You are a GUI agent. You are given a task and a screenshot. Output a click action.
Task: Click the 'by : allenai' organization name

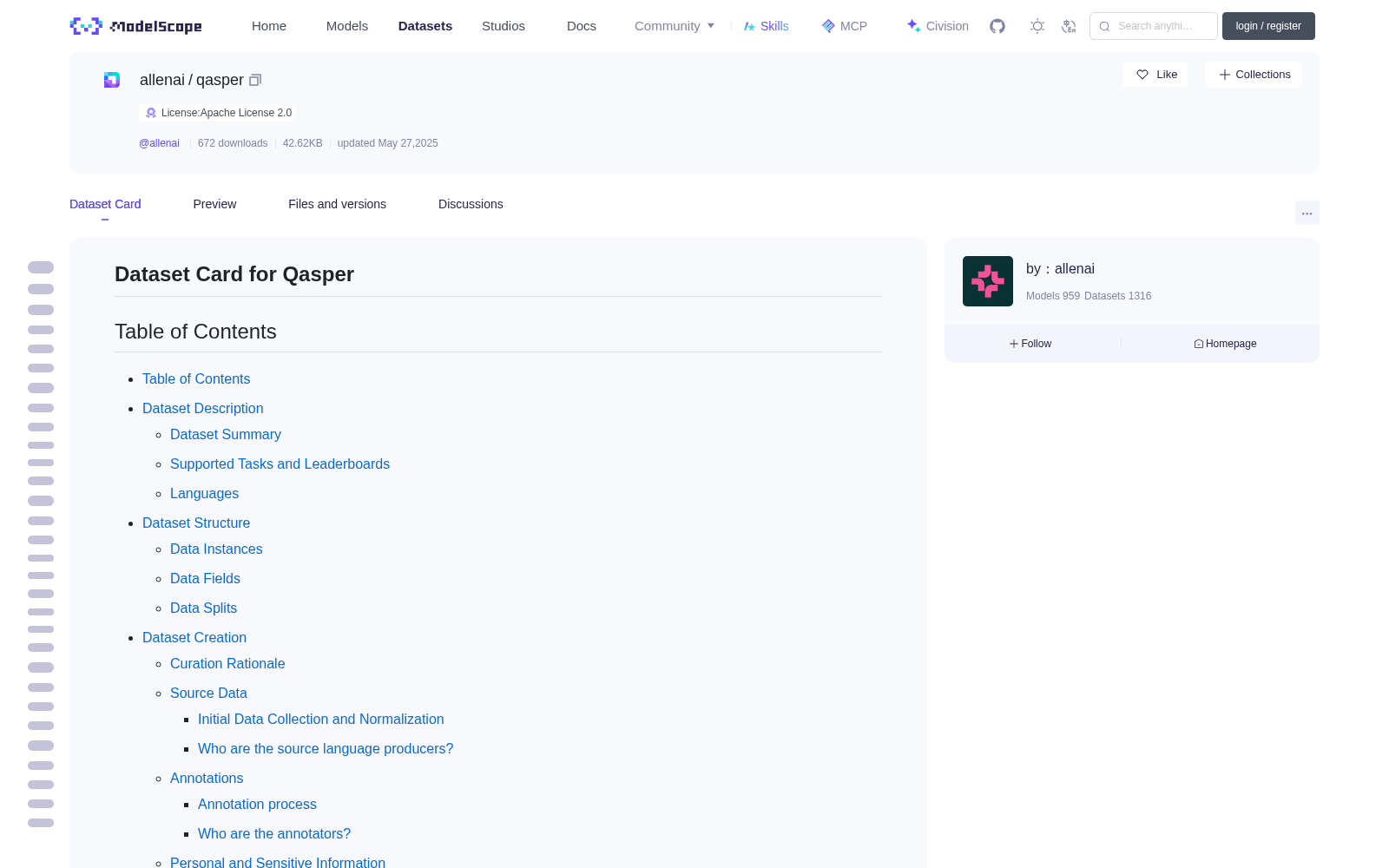[x=1060, y=269]
